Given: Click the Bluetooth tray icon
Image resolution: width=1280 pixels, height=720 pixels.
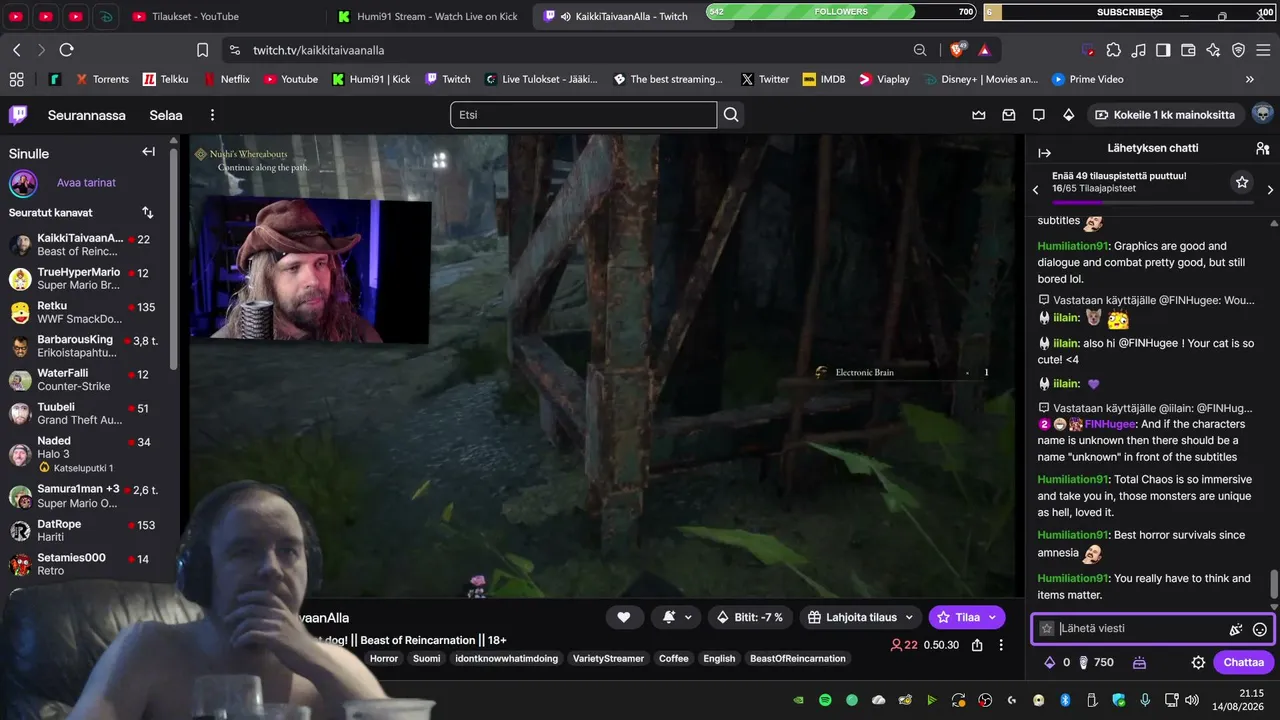Looking at the screenshot, I should [1065, 700].
